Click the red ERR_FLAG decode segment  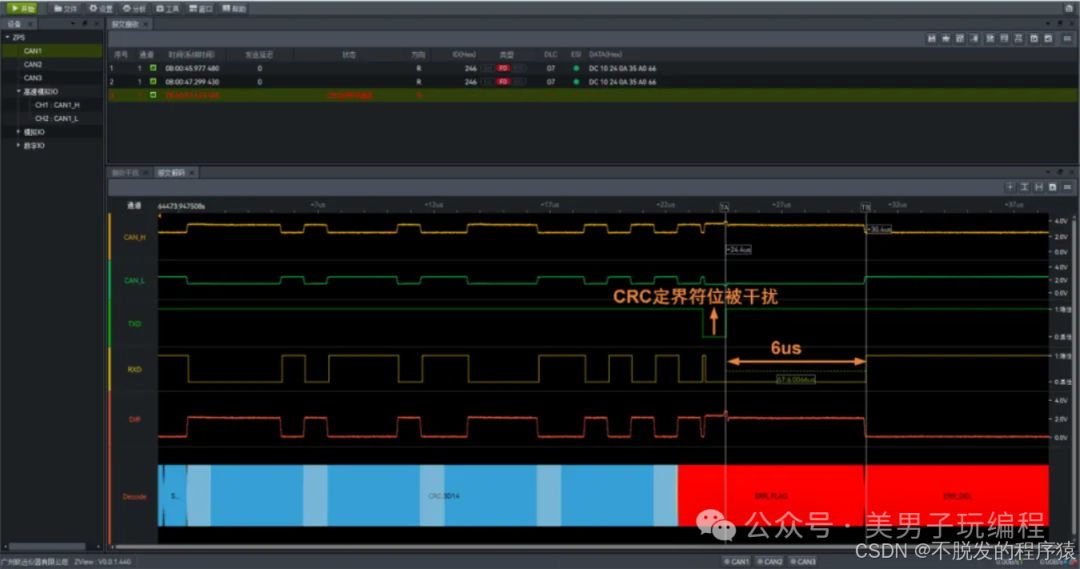pos(771,495)
